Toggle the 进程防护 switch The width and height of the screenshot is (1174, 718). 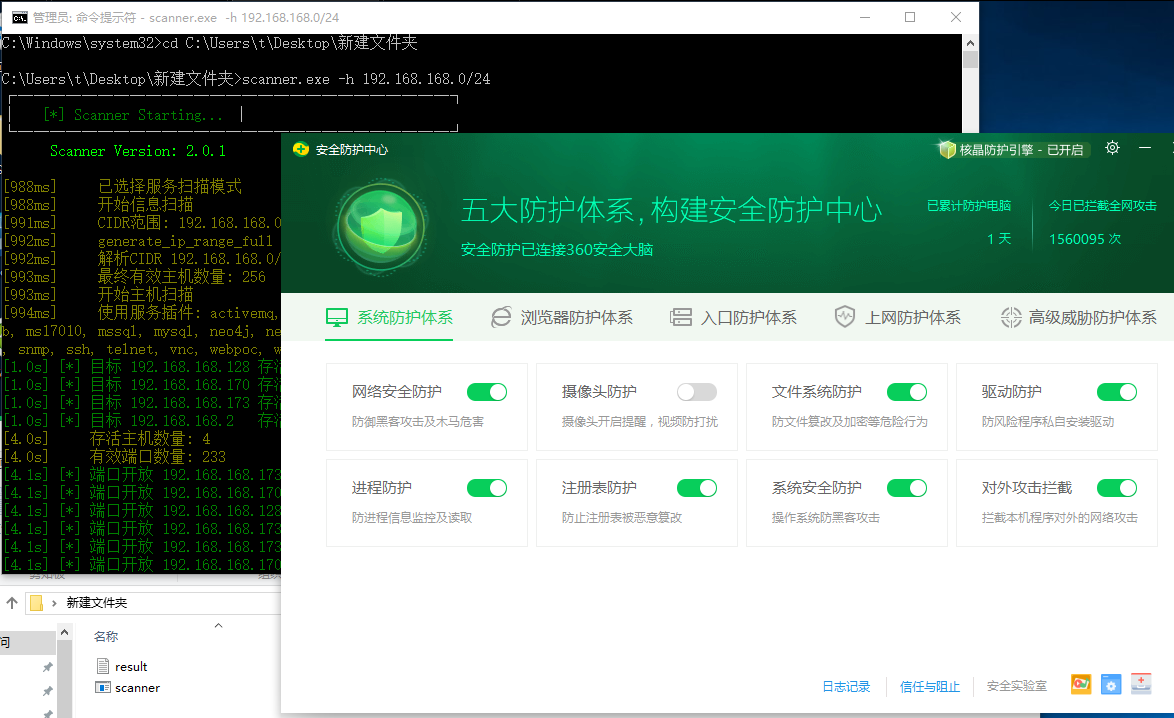coord(487,488)
